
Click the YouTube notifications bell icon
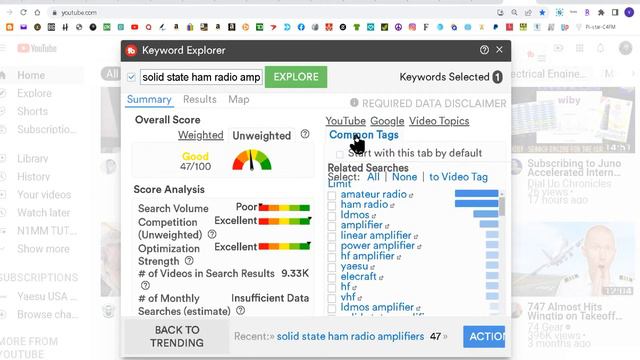(600, 48)
